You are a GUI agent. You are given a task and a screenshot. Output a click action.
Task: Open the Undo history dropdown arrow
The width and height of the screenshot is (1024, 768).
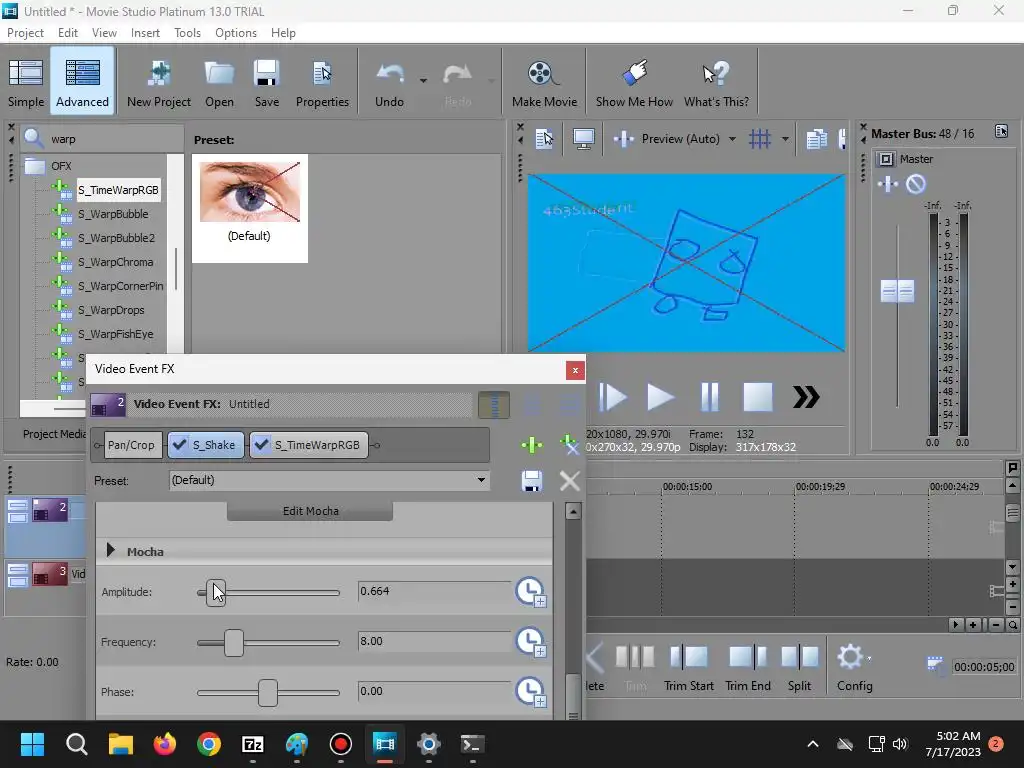[x=423, y=81]
